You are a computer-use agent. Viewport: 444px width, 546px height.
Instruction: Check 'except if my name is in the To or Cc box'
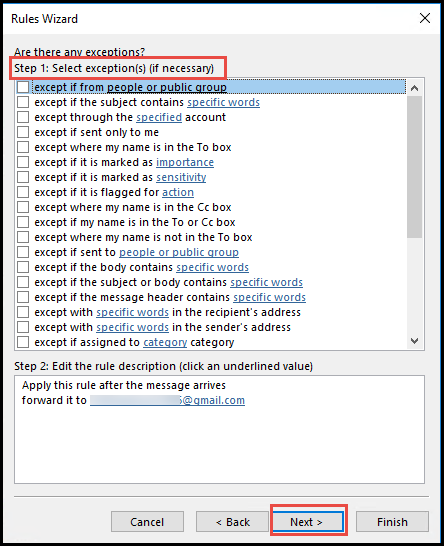click(x=23, y=222)
